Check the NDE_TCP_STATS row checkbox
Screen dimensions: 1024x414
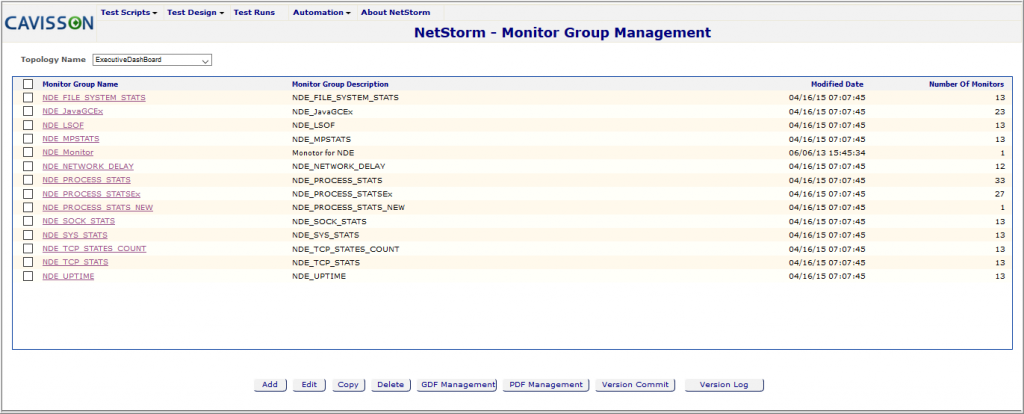[28, 262]
